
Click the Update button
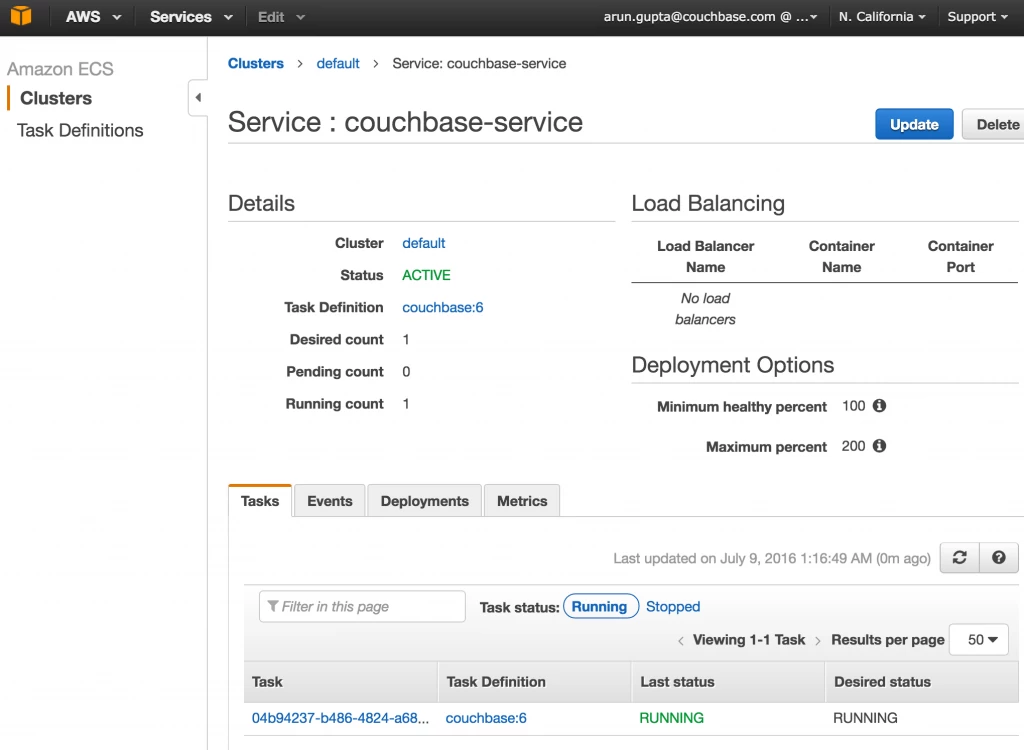pos(914,124)
